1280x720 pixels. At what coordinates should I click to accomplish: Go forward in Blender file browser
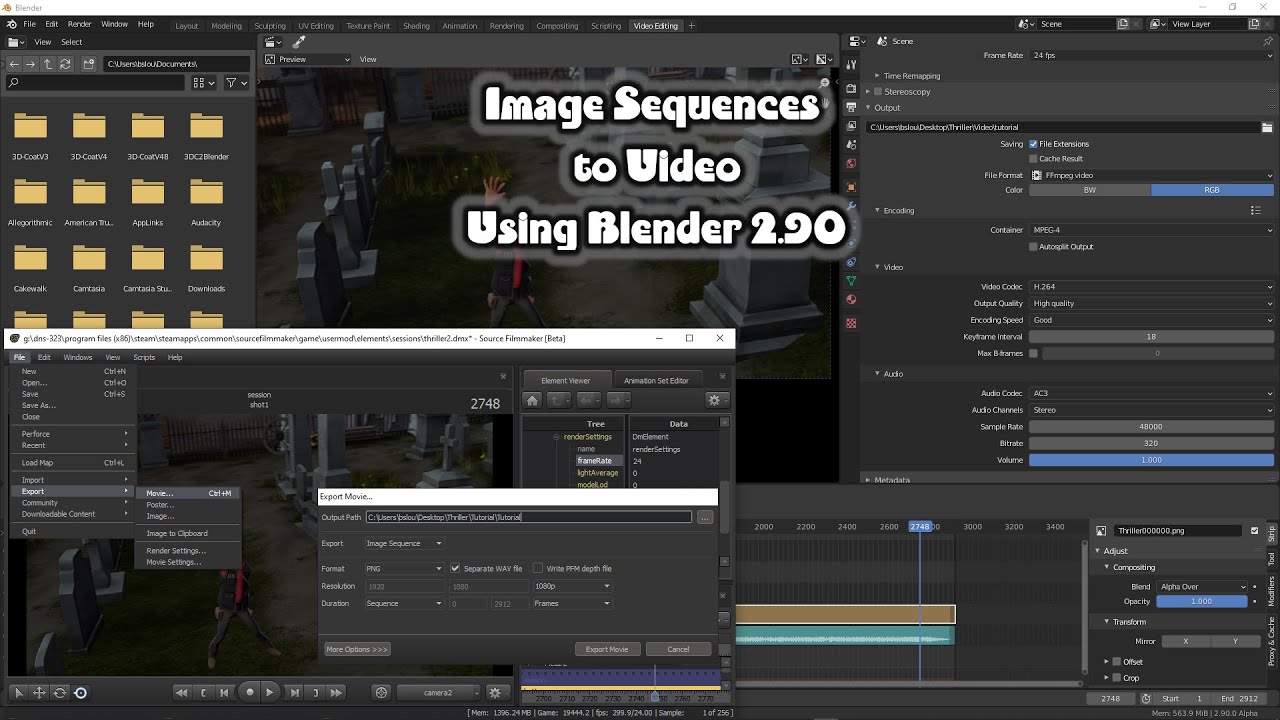pyautogui.click(x=31, y=64)
